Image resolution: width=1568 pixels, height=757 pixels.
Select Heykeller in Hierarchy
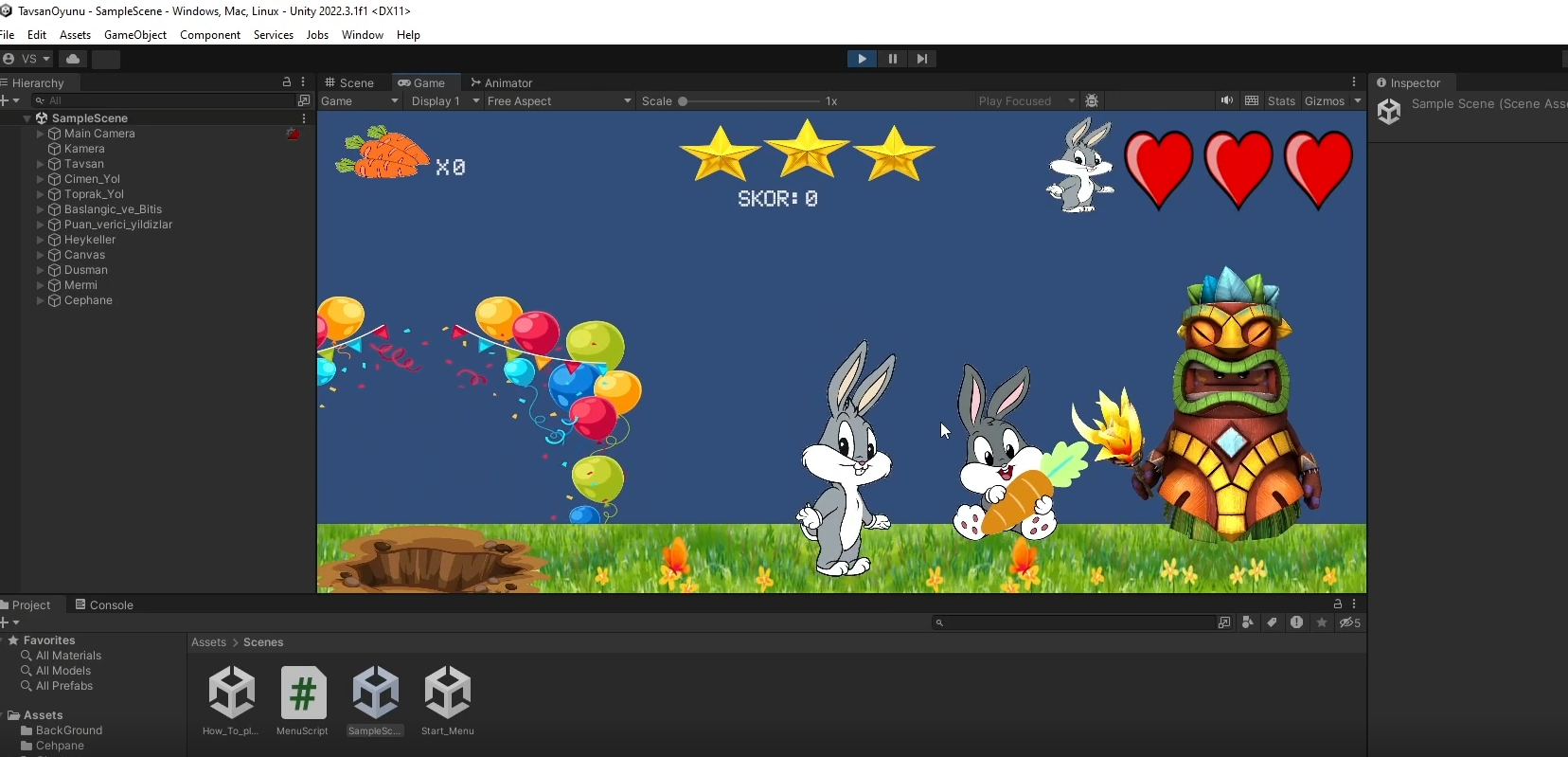[90, 240]
